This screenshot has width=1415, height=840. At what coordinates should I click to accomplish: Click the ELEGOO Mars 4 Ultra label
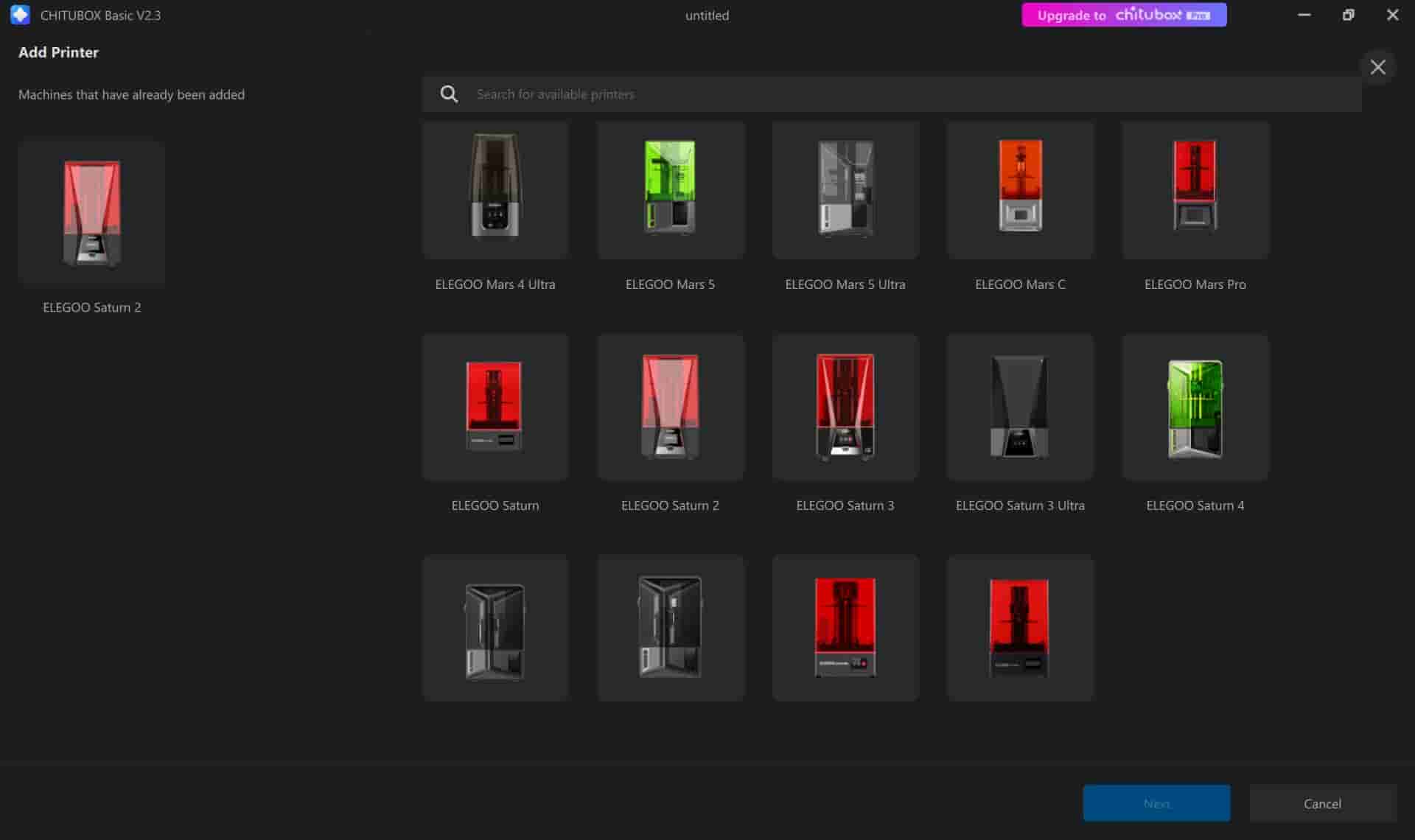coord(495,284)
